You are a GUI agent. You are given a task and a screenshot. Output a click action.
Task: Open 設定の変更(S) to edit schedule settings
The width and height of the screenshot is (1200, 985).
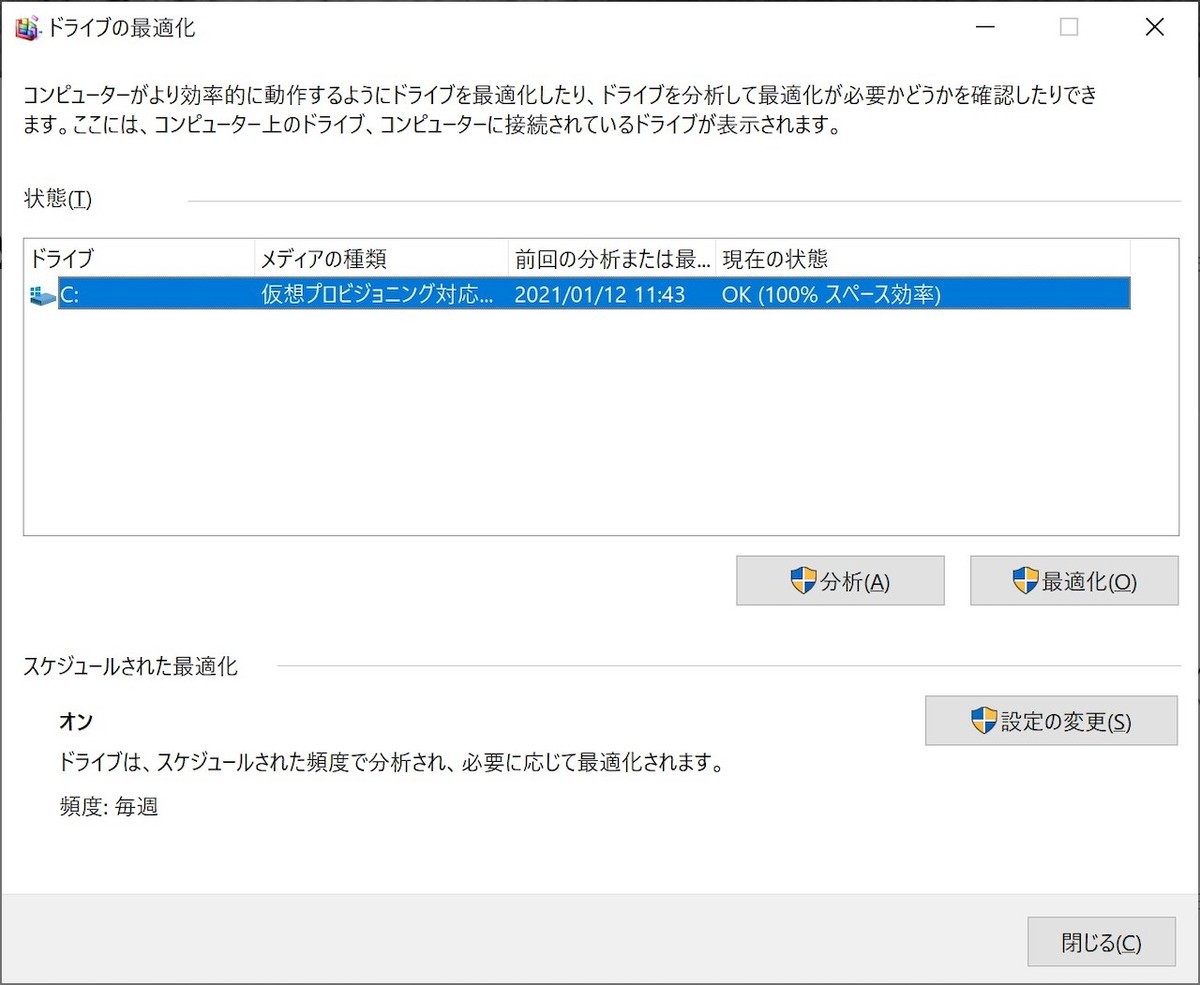[x=1051, y=721]
